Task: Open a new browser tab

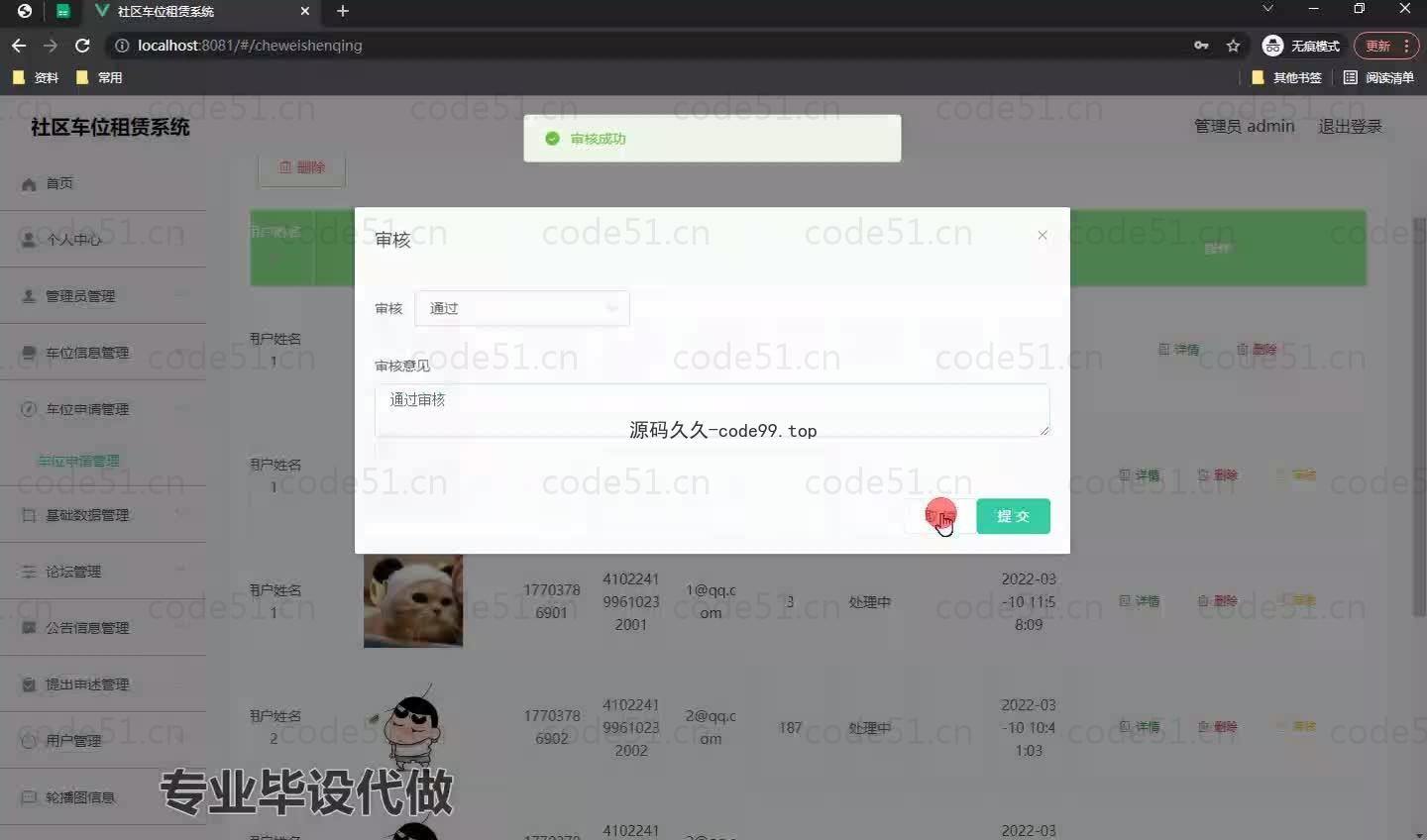Action: (x=343, y=11)
